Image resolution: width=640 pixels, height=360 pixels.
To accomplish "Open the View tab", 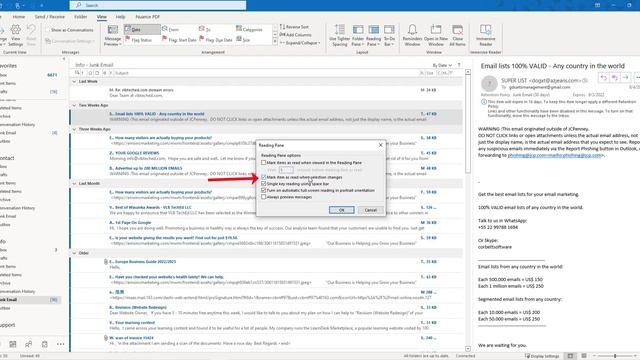I will (x=102, y=17).
